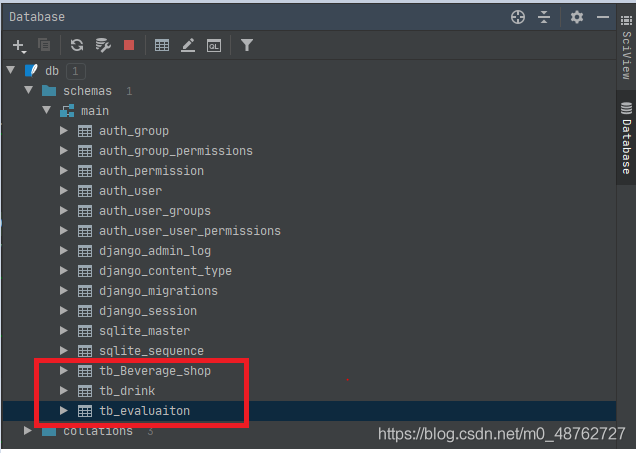The image size is (636, 453).
Task: Expand the django_migrations table arrow
Action: coord(64,290)
